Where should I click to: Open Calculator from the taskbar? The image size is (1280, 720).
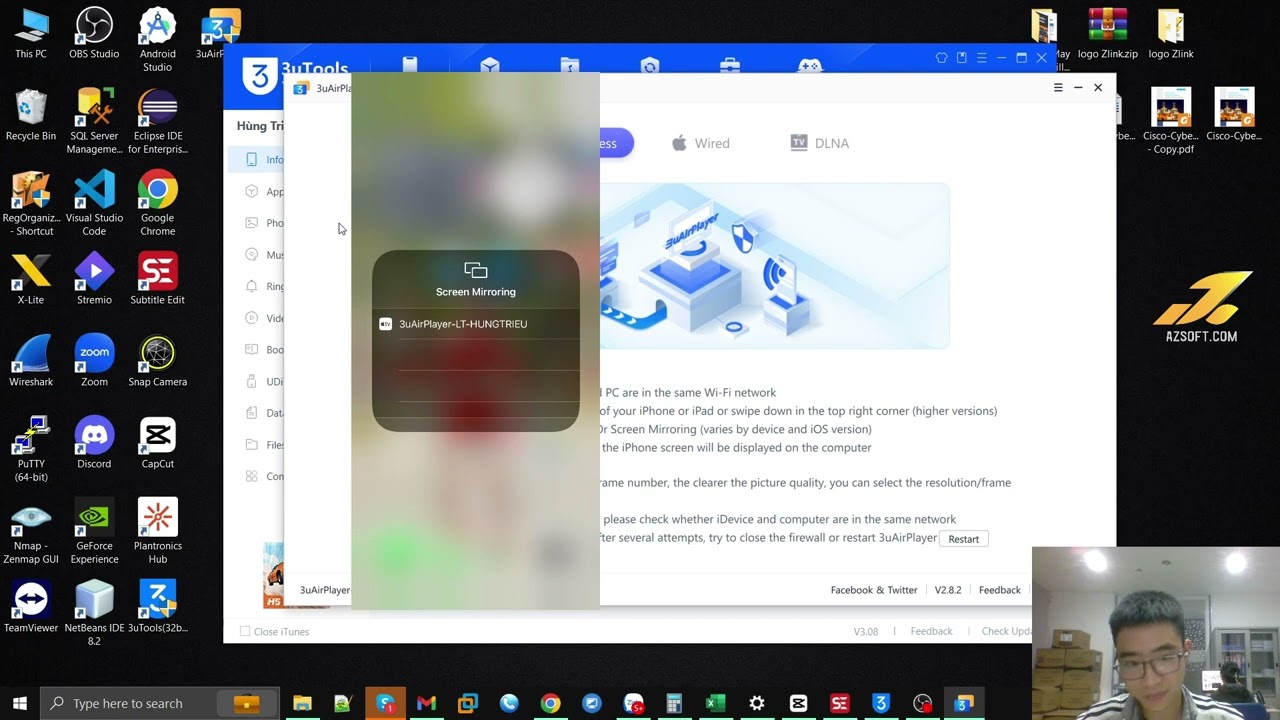click(x=674, y=703)
